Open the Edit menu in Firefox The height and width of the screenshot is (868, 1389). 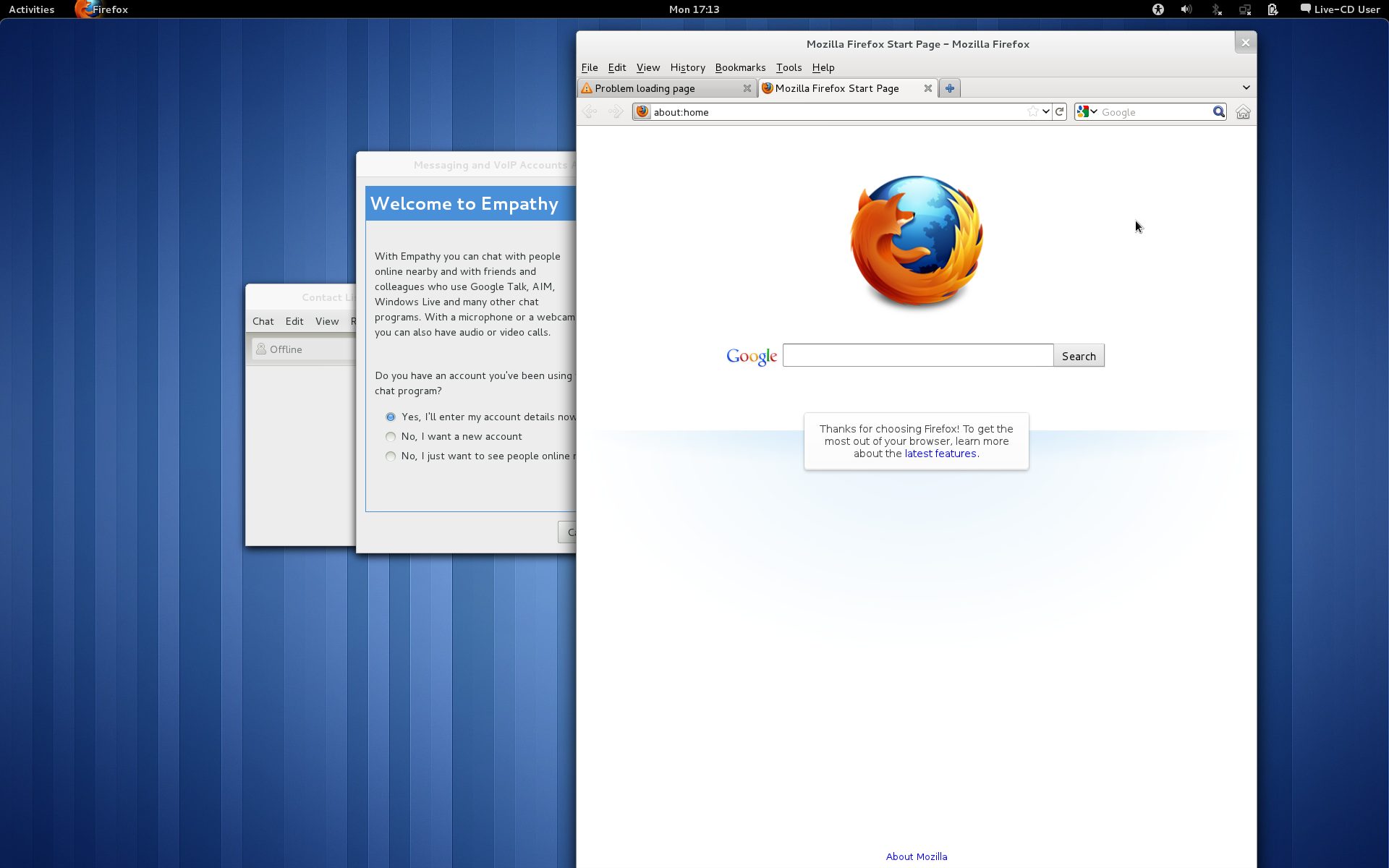(x=617, y=67)
